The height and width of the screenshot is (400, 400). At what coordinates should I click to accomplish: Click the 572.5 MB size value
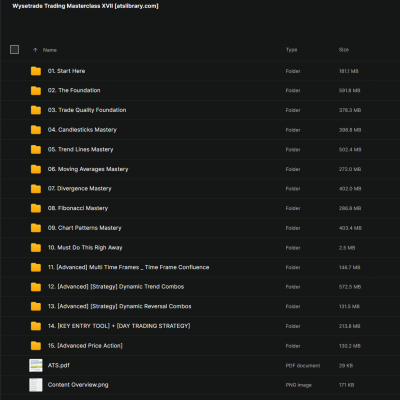pyautogui.click(x=350, y=287)
